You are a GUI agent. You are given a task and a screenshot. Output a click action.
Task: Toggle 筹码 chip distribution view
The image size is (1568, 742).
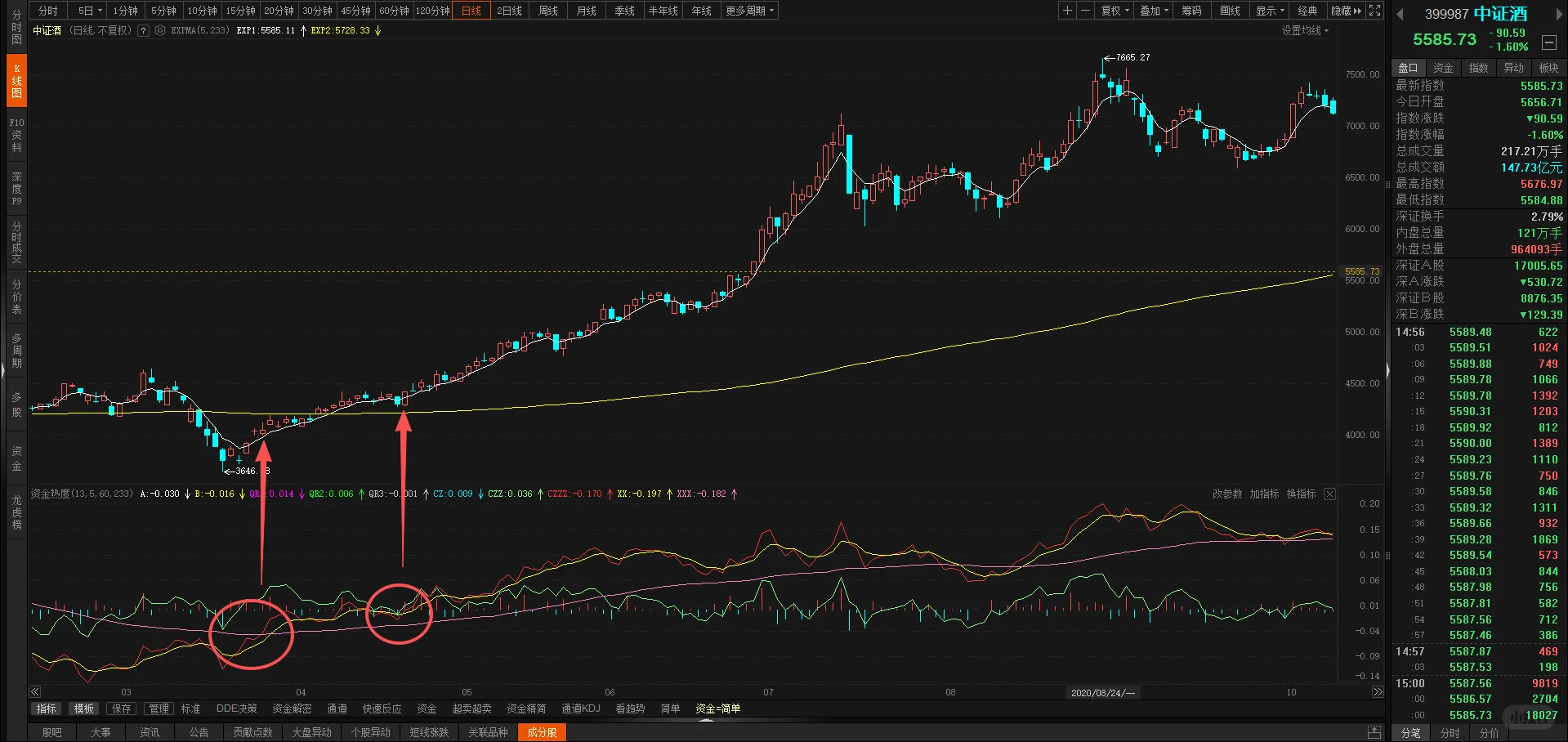point(1191,11)
